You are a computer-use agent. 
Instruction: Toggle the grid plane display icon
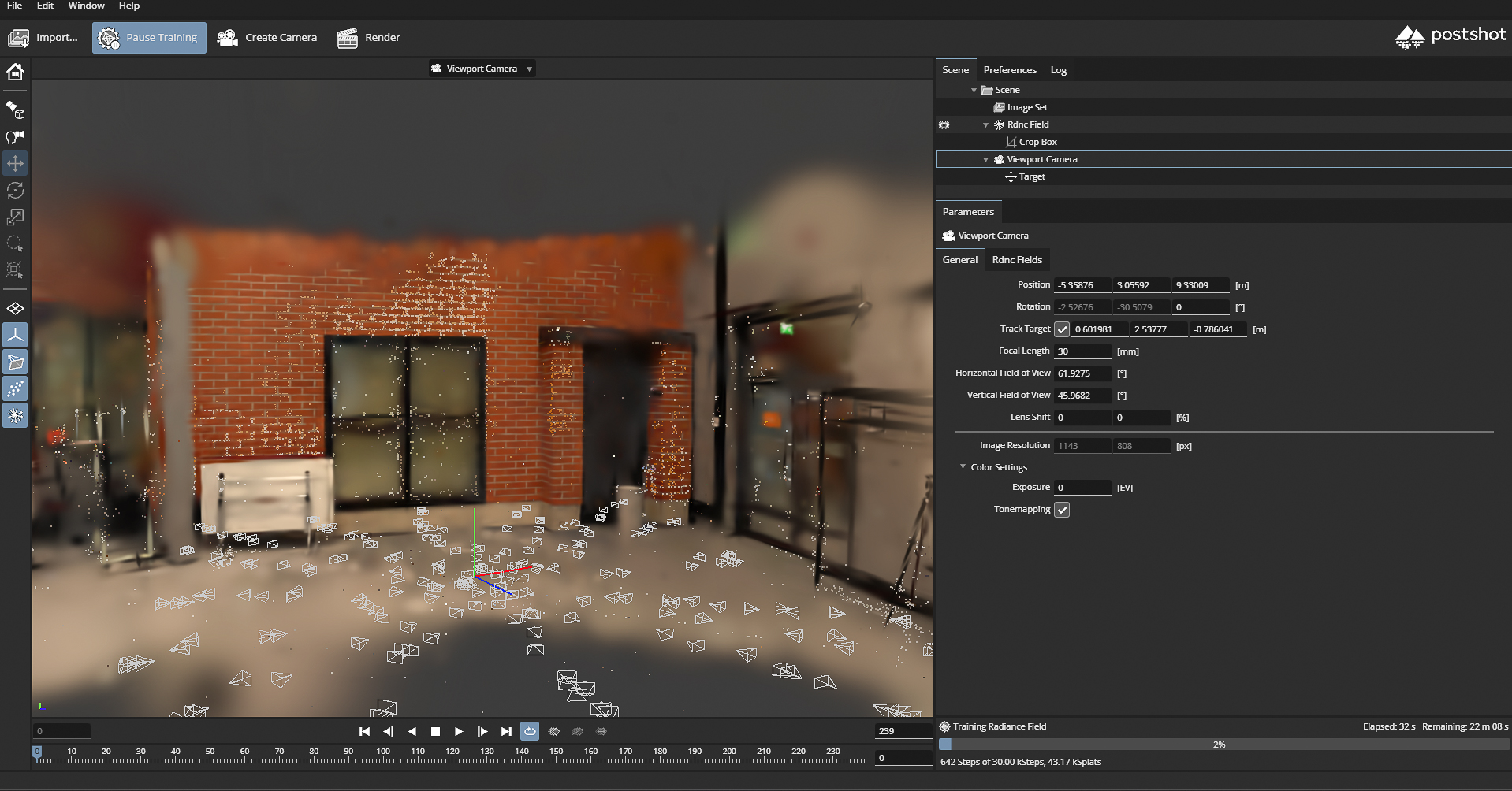[x=15, y=309]
